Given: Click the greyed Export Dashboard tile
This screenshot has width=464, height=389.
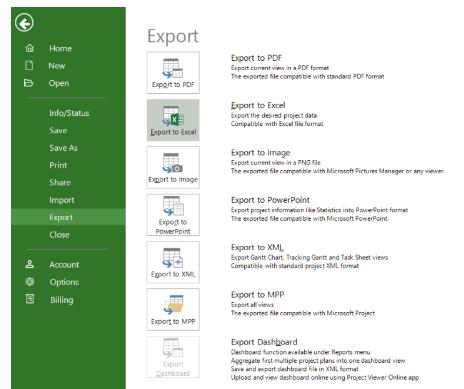Looking at the screenshot, I should click(173, 357).
